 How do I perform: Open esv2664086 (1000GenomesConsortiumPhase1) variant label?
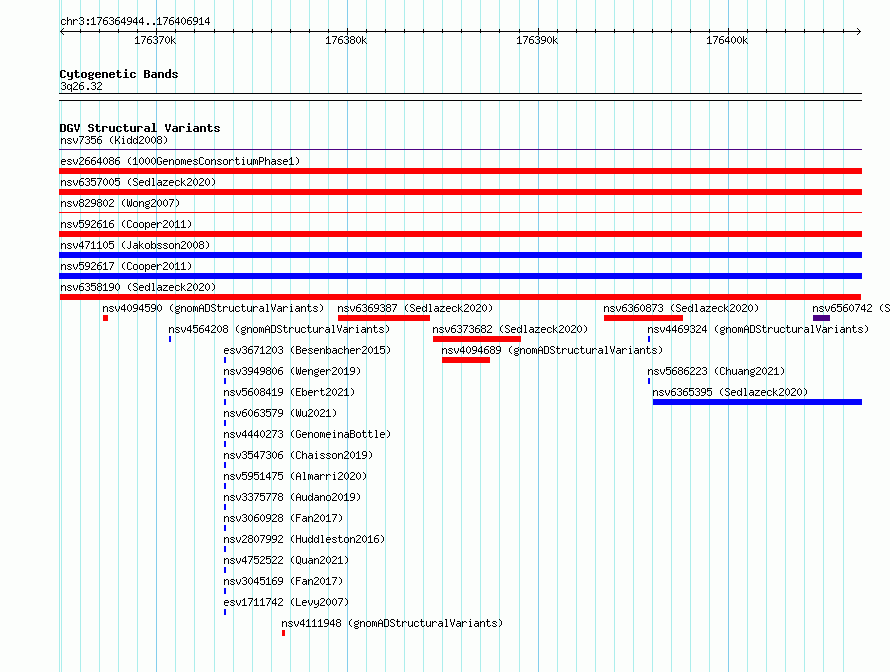click(x=180, y=161)
